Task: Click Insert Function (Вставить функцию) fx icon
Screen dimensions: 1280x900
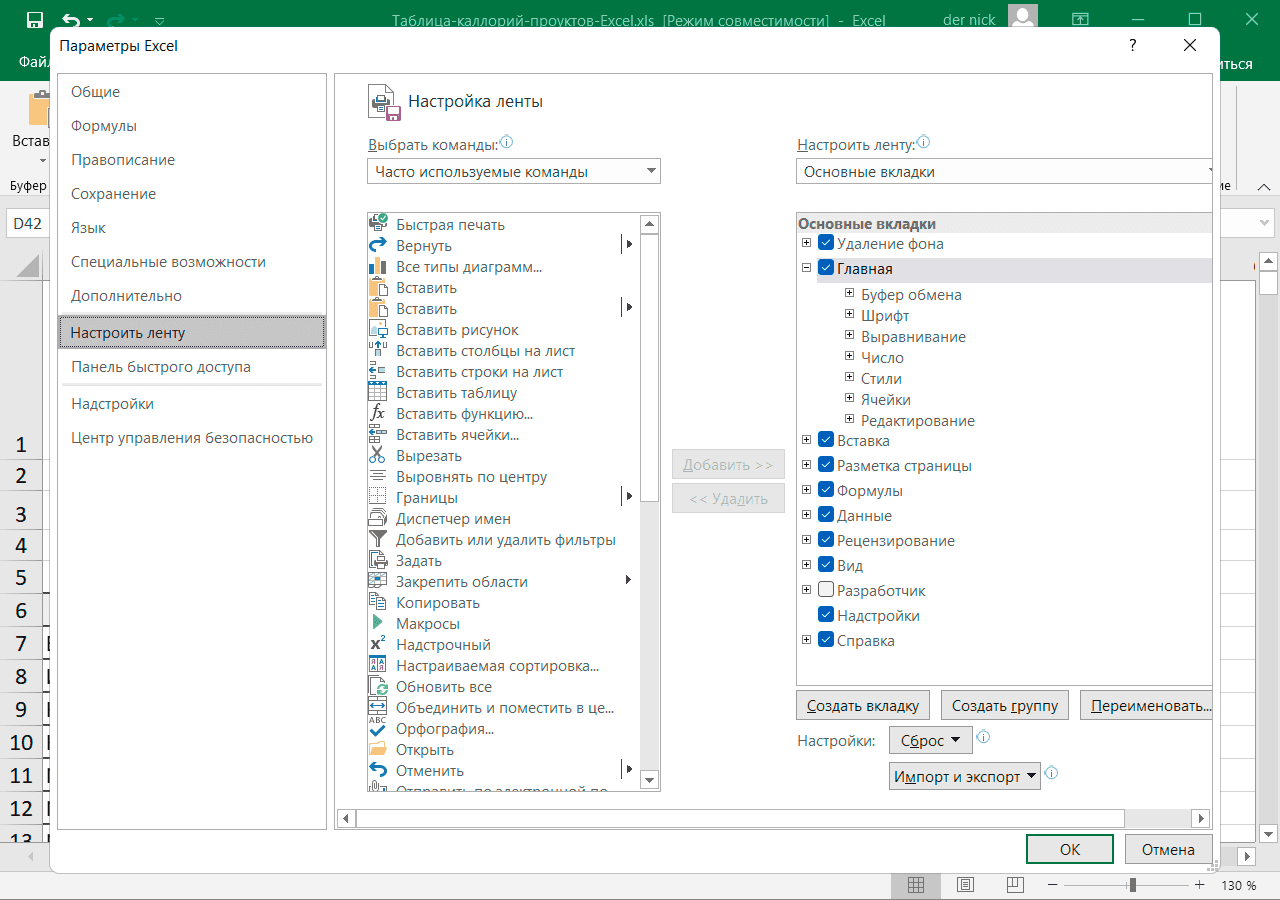Action: pyautogui.click(x=378, y=413)
